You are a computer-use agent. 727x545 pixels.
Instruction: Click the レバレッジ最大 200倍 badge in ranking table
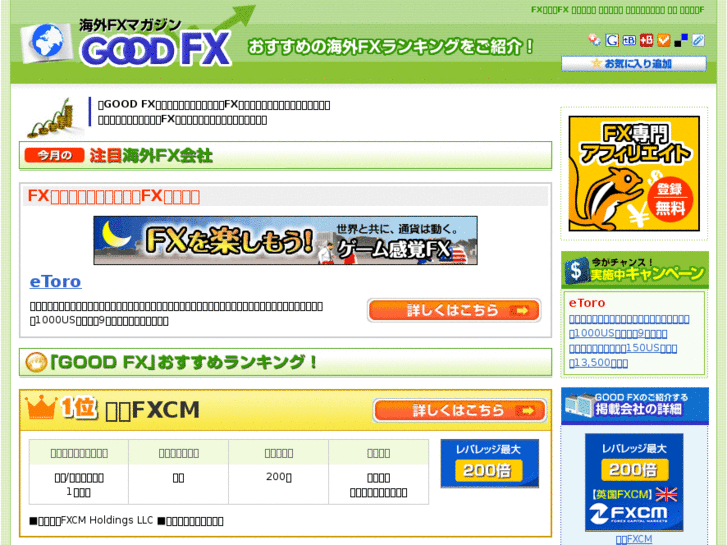coord(490,463)
